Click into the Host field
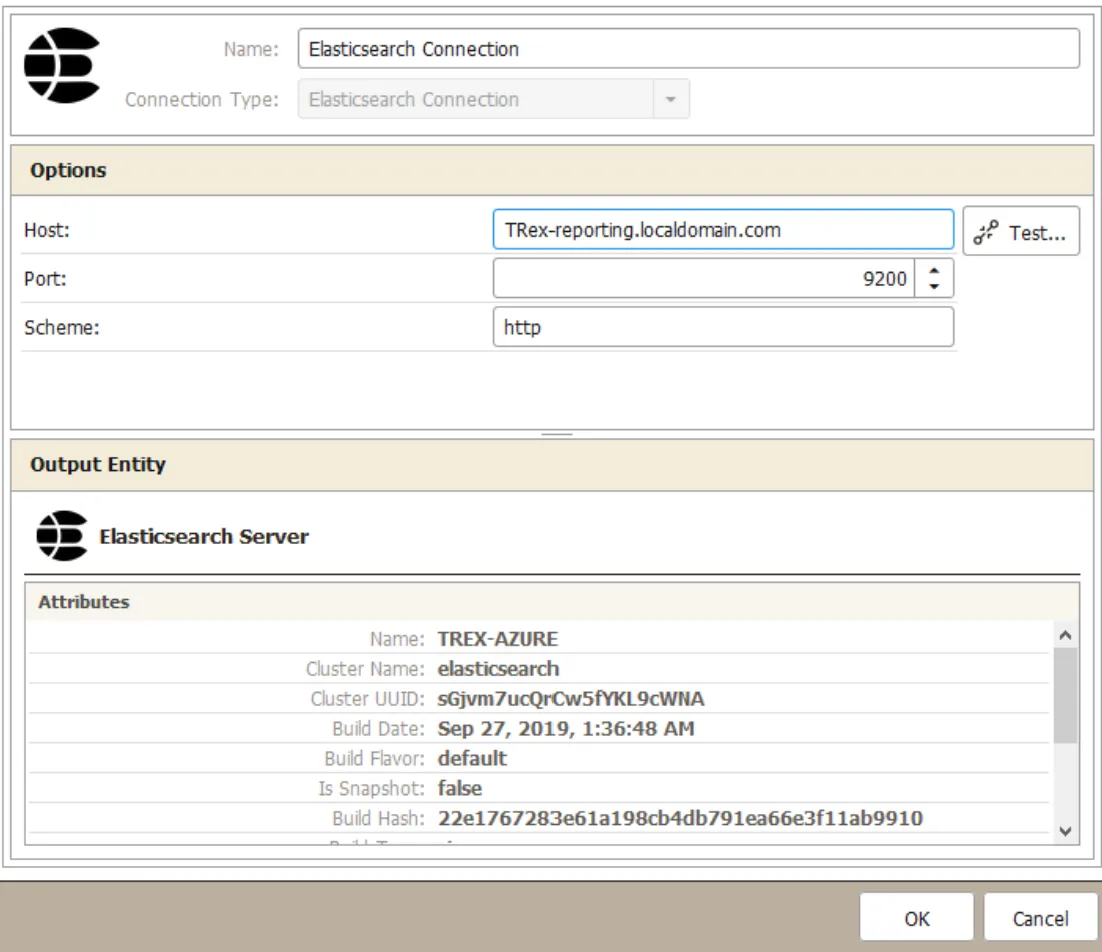1102x952 pixels. (x=723, y=230)
